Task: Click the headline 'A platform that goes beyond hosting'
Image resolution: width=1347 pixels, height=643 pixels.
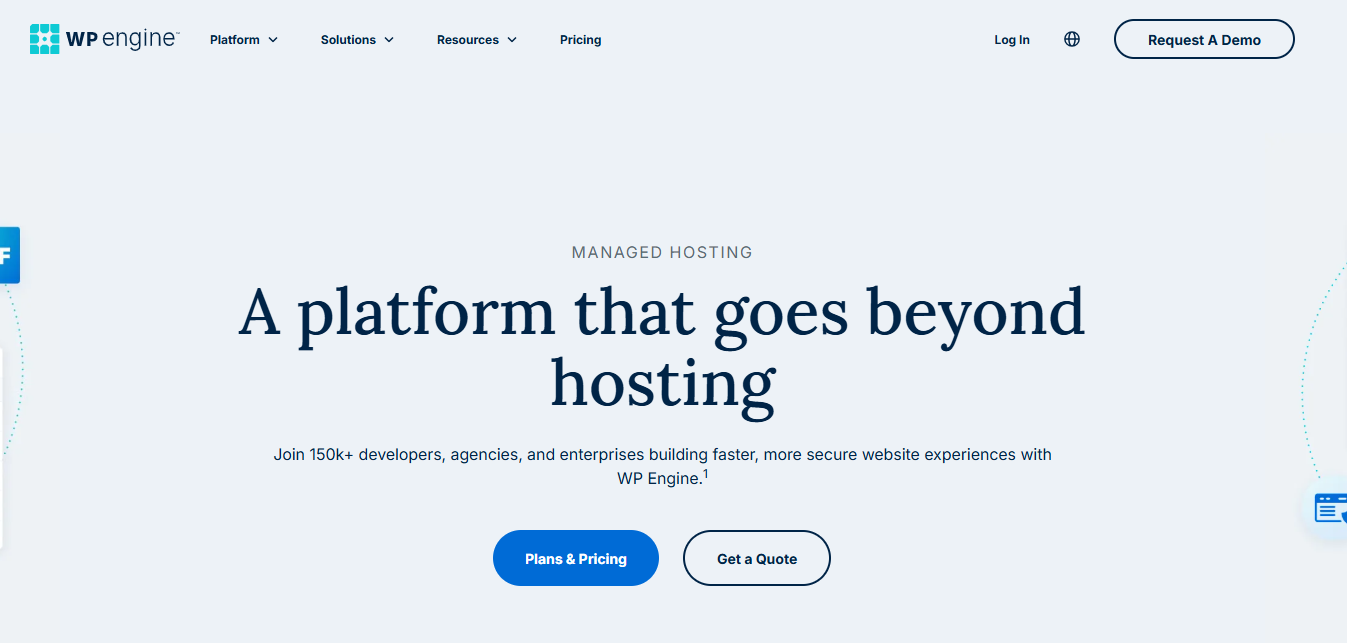Action: click(x=662, y=348)
